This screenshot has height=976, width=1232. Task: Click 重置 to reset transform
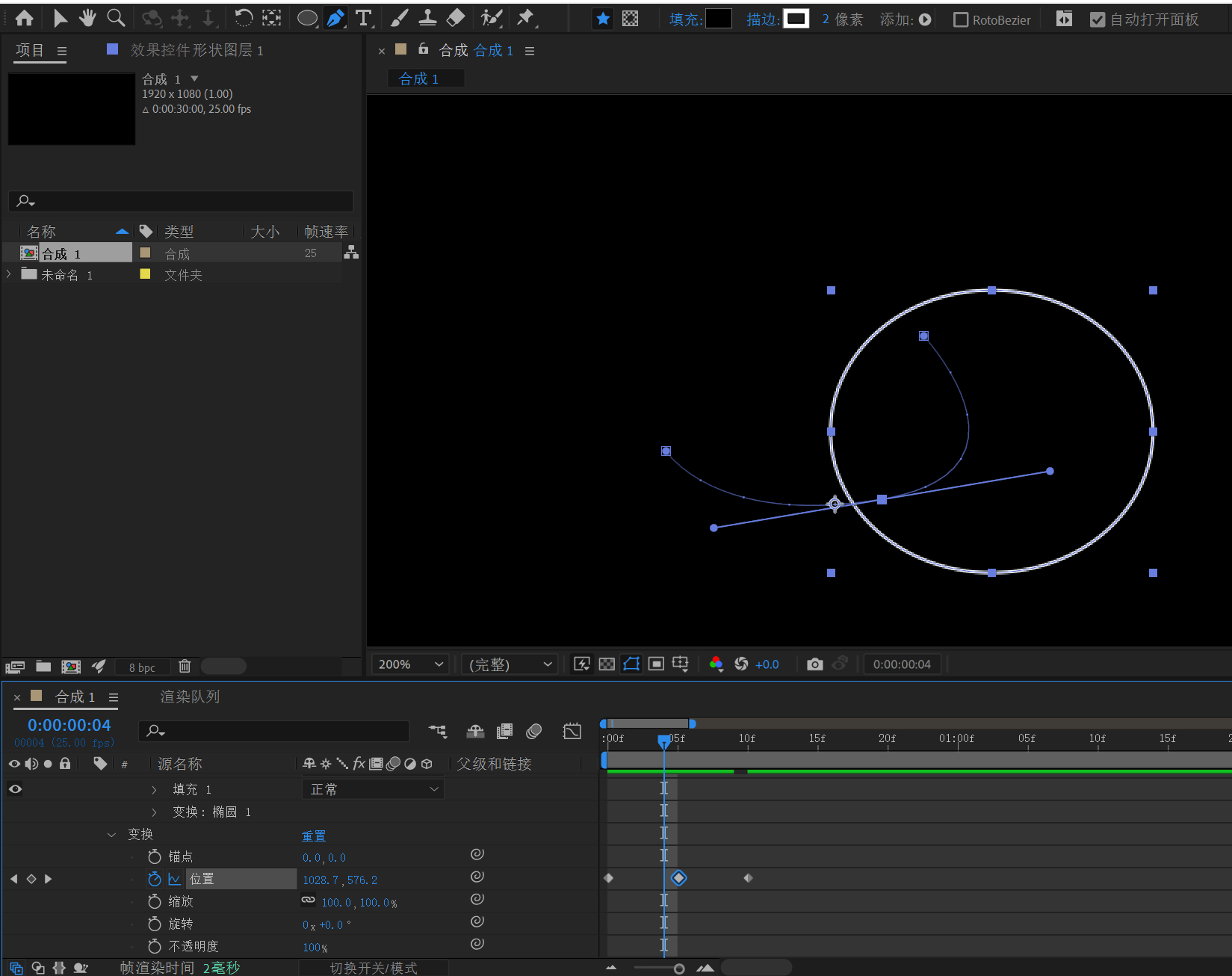click(x=314, y=836)
